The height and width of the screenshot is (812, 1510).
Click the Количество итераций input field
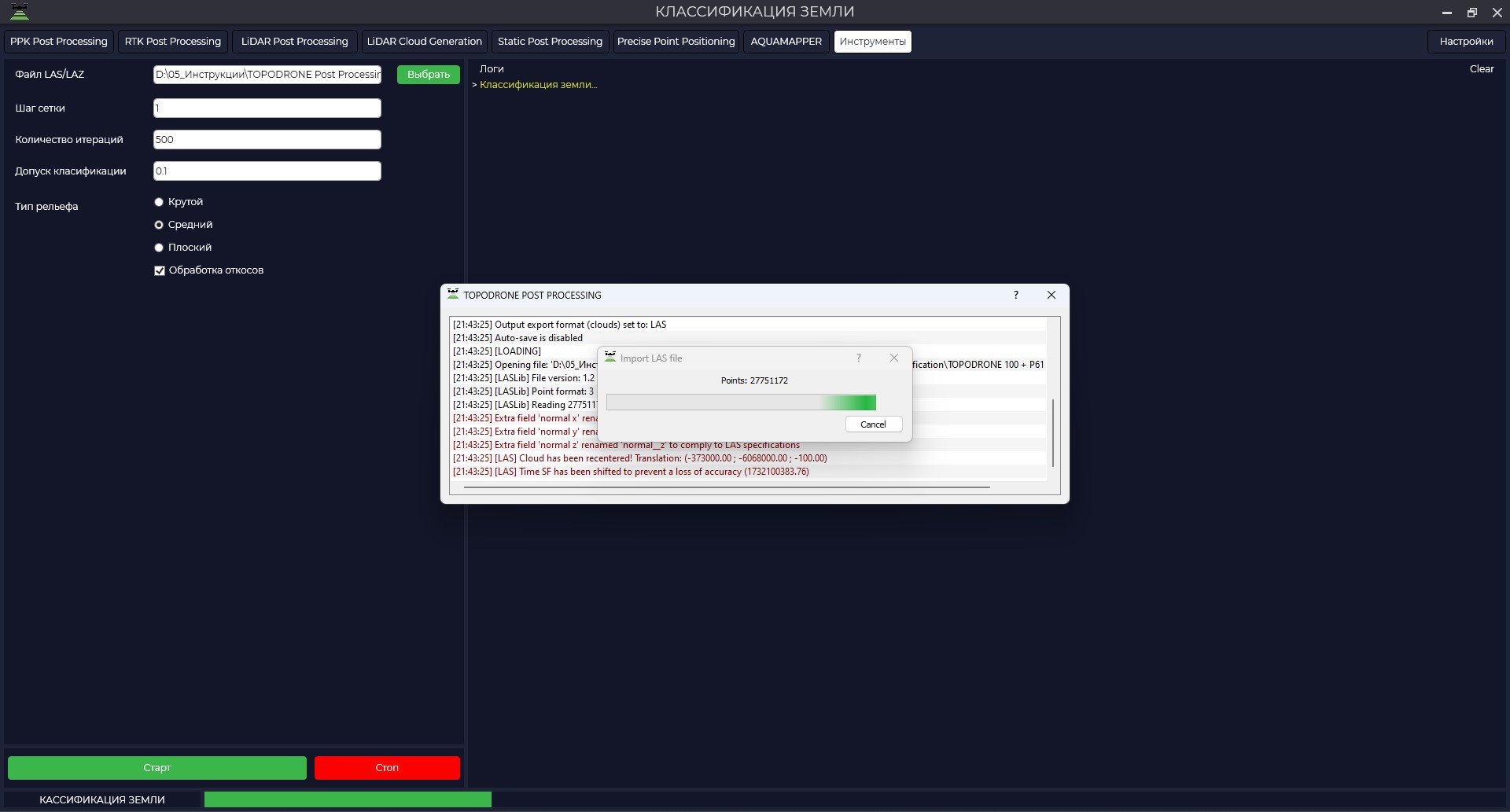(x=267, y=140)
